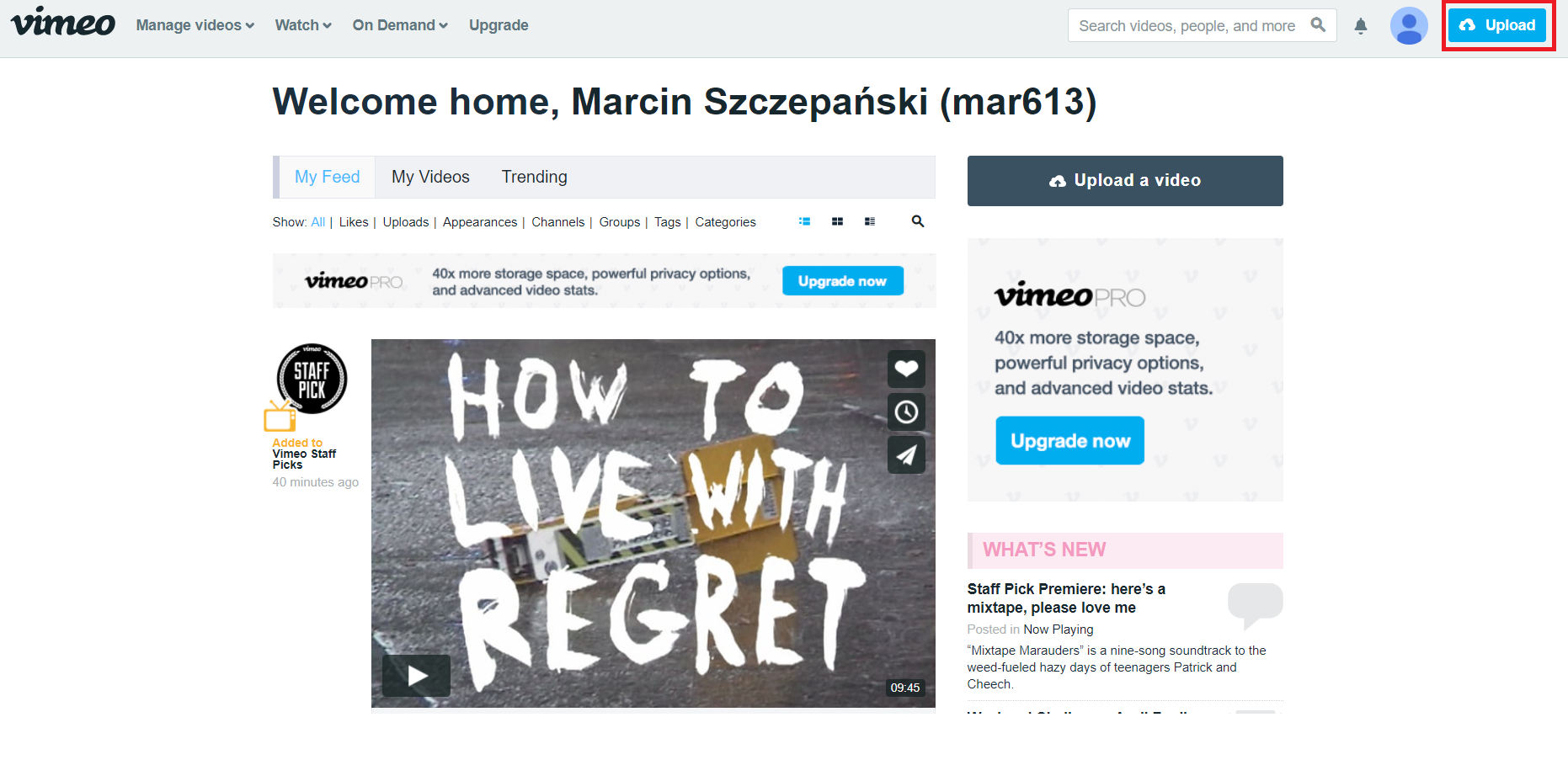Switch feed to detail view
Image resolution: width=1568 pixels, height=765 pixels.
coord(870,221)
